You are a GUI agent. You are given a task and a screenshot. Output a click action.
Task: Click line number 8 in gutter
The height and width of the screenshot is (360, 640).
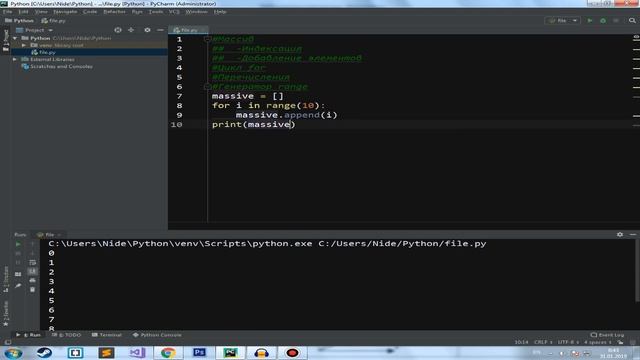(179, 106)
